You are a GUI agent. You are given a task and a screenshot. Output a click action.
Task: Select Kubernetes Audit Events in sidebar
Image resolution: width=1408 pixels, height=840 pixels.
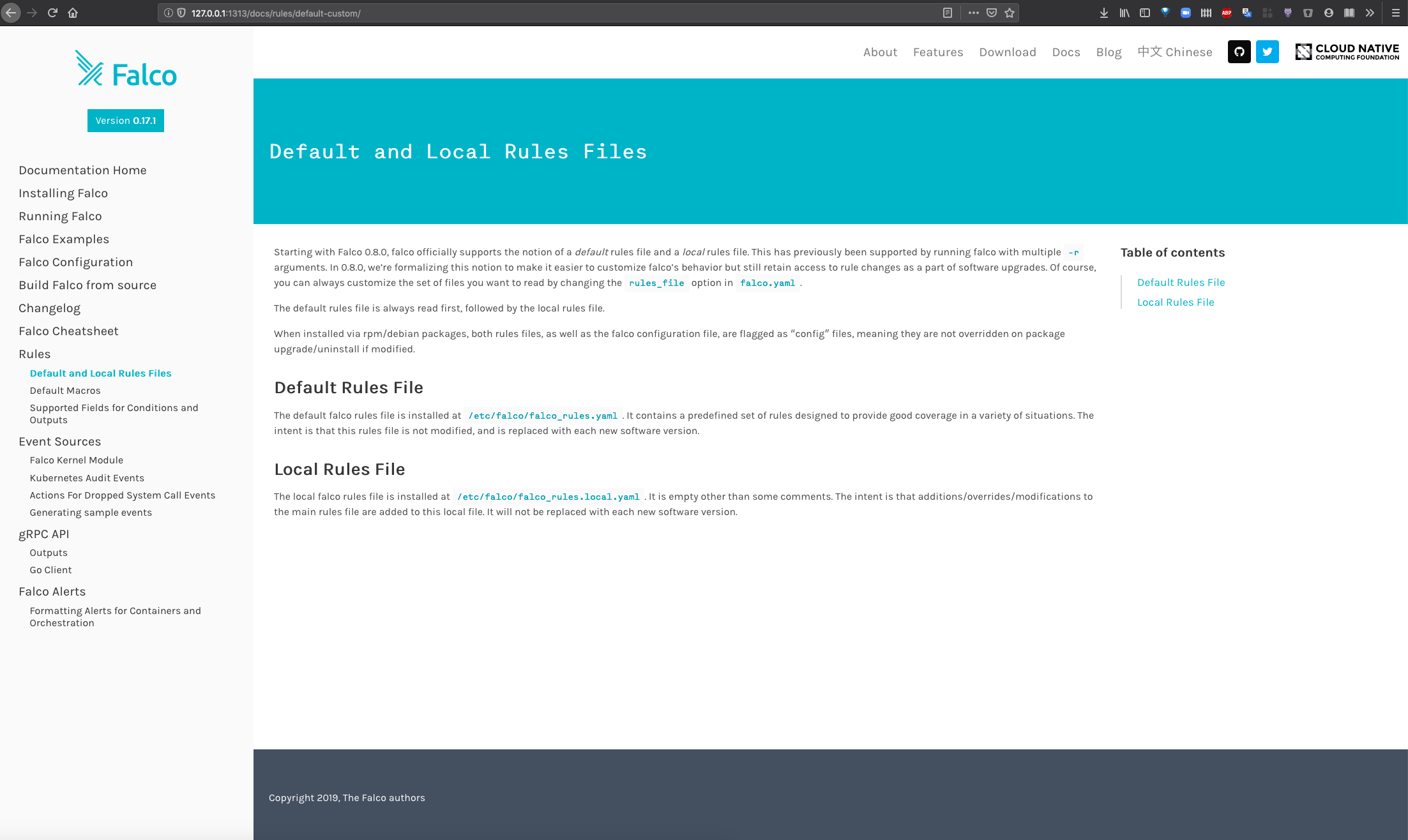[x=87, y=477]
